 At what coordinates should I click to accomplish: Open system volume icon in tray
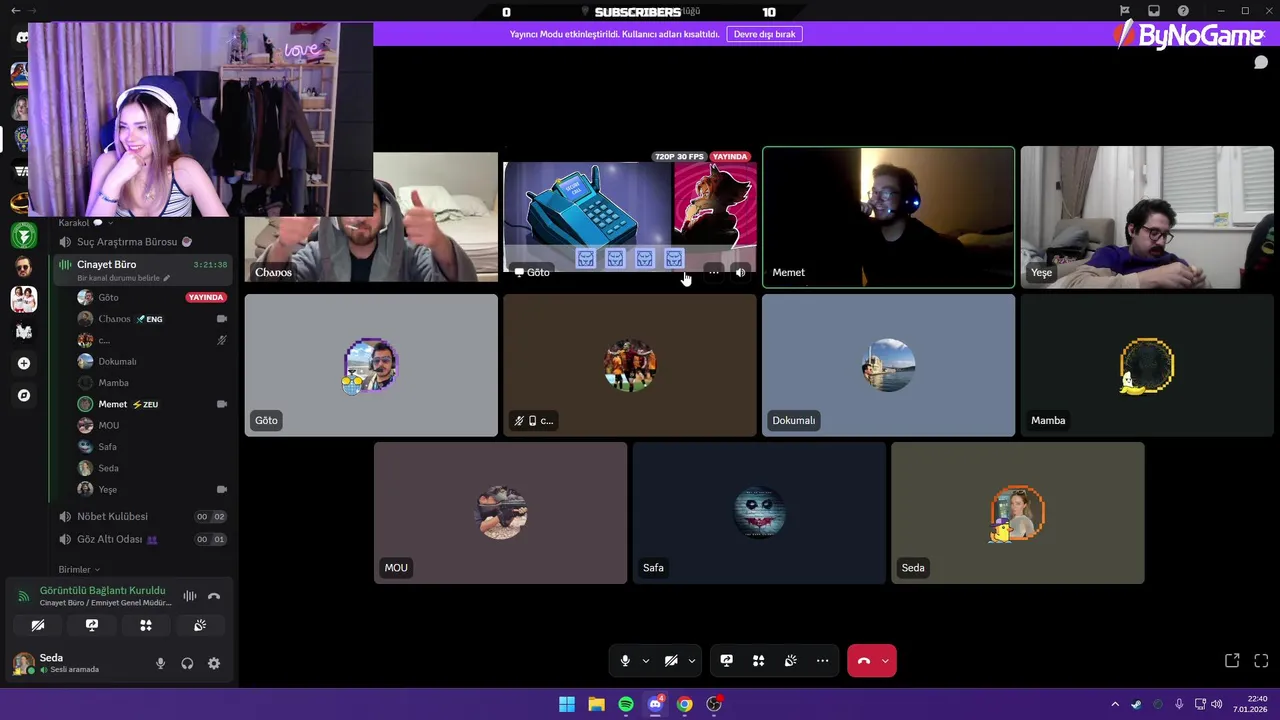1217,704
